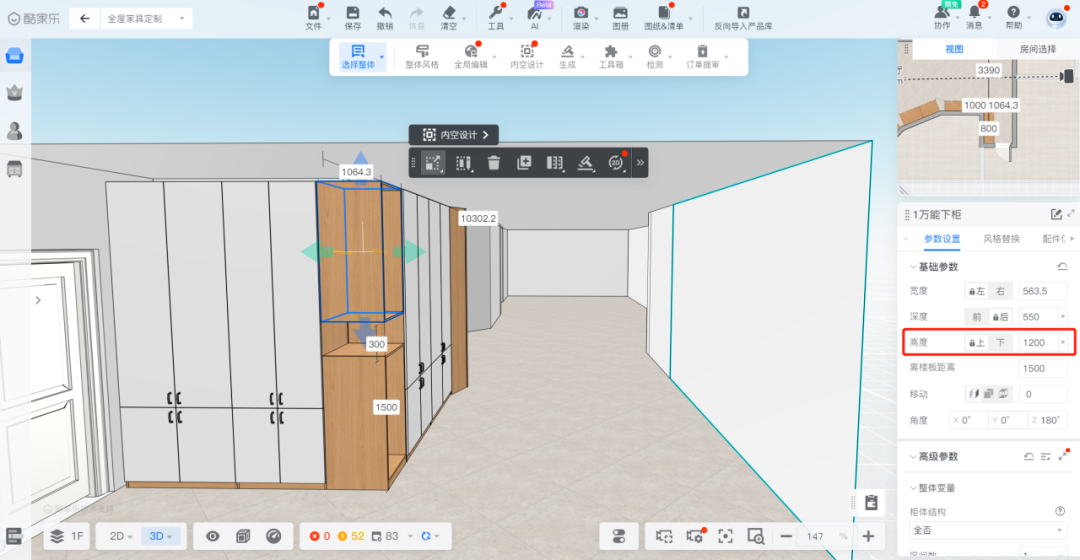Toggle width 右 anchor button
The width and height of the screenshot is (1080, 560).
[x=1000, y=291]
